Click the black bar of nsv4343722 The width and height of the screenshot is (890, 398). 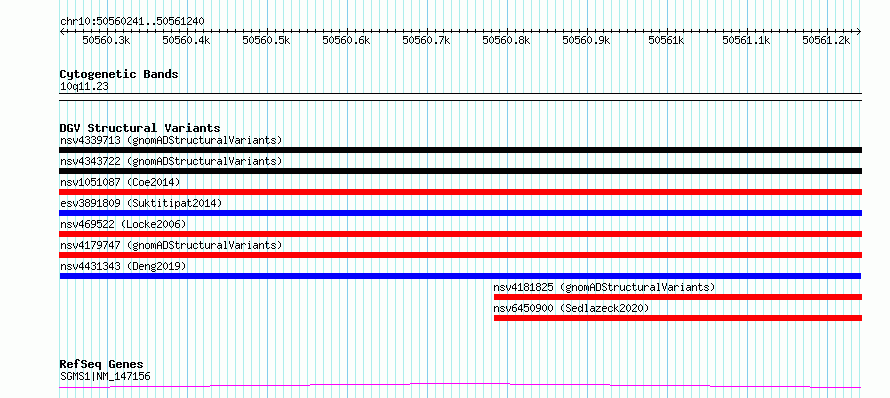[x=461, y=171]
